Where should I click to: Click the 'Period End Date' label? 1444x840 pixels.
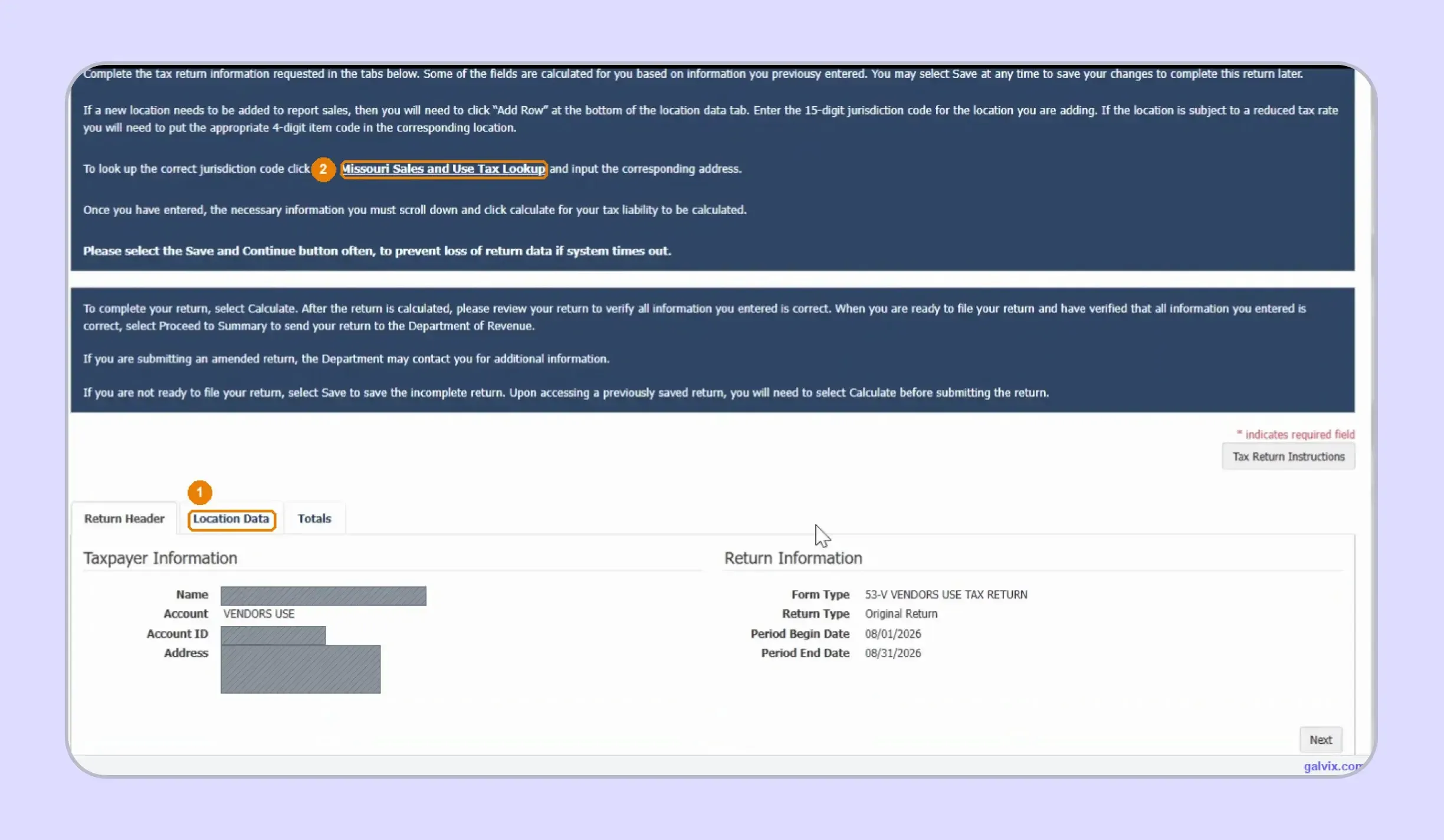(805, 654)
